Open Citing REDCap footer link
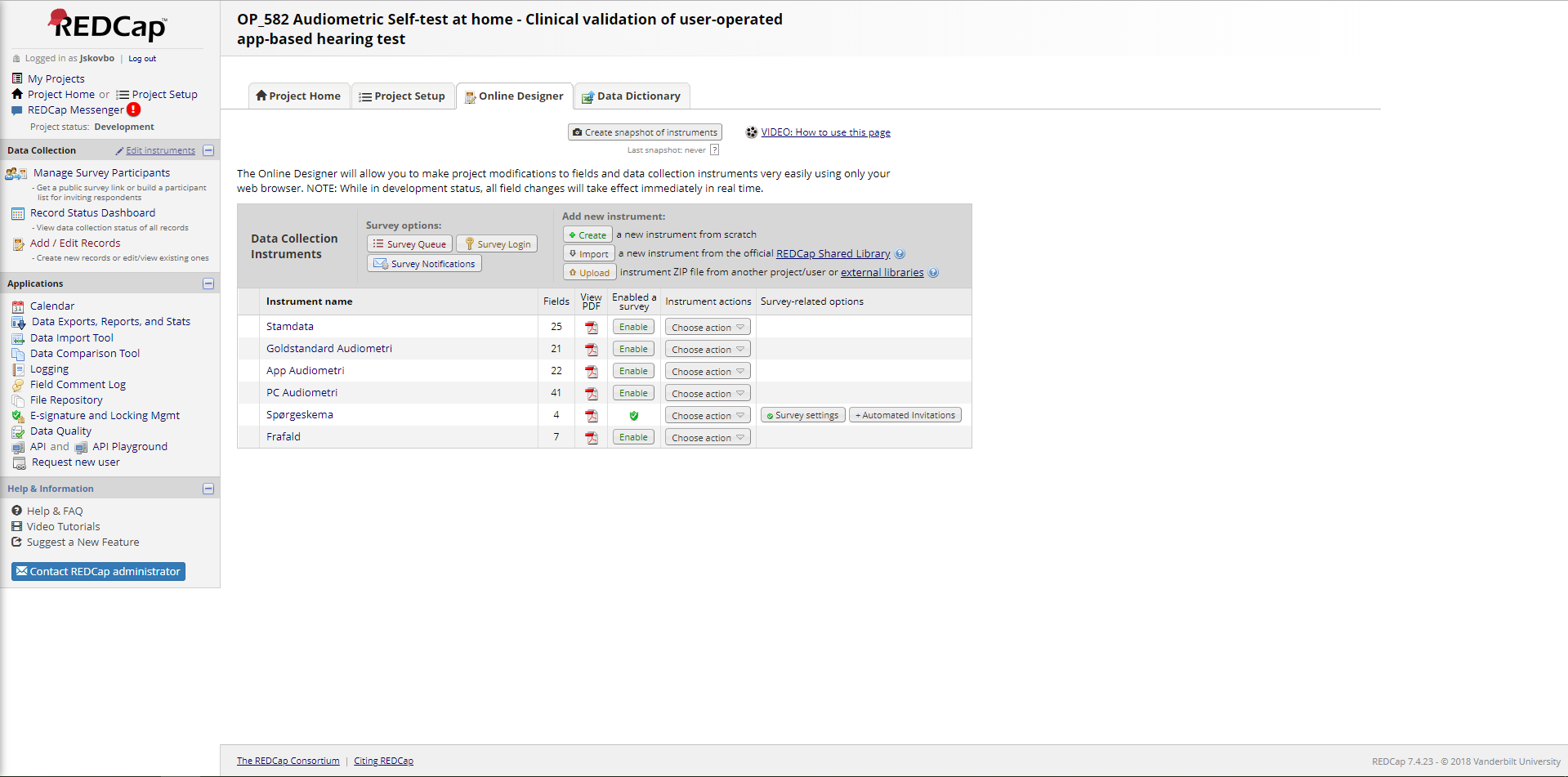This screenshot has height=777, width=1568. 383,761
